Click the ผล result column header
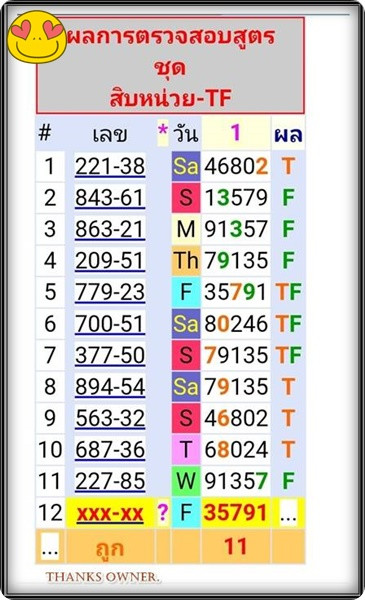 click(x=288, y=134)
